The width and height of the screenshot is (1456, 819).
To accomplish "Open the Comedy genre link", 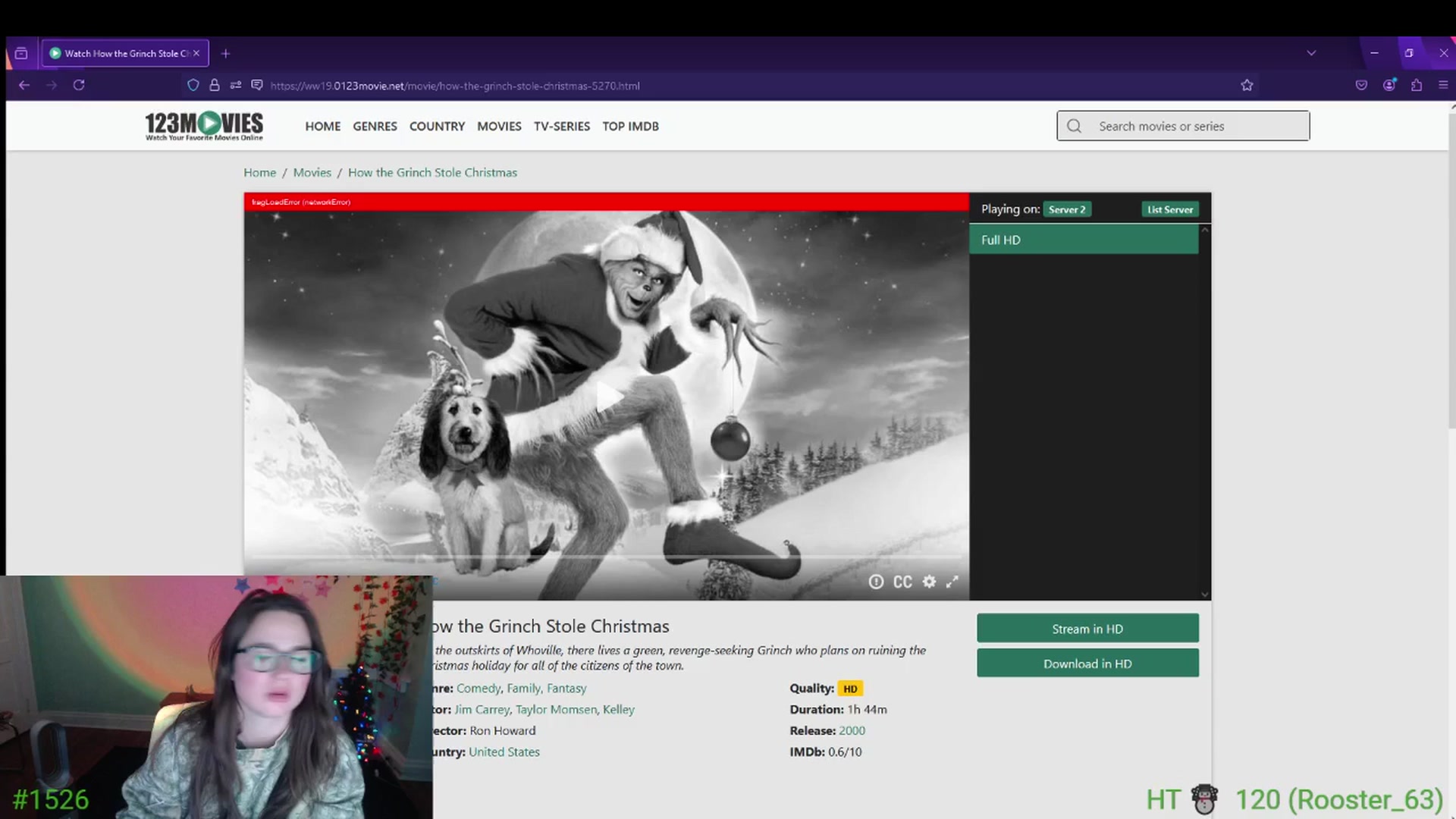I will (478, 688).
